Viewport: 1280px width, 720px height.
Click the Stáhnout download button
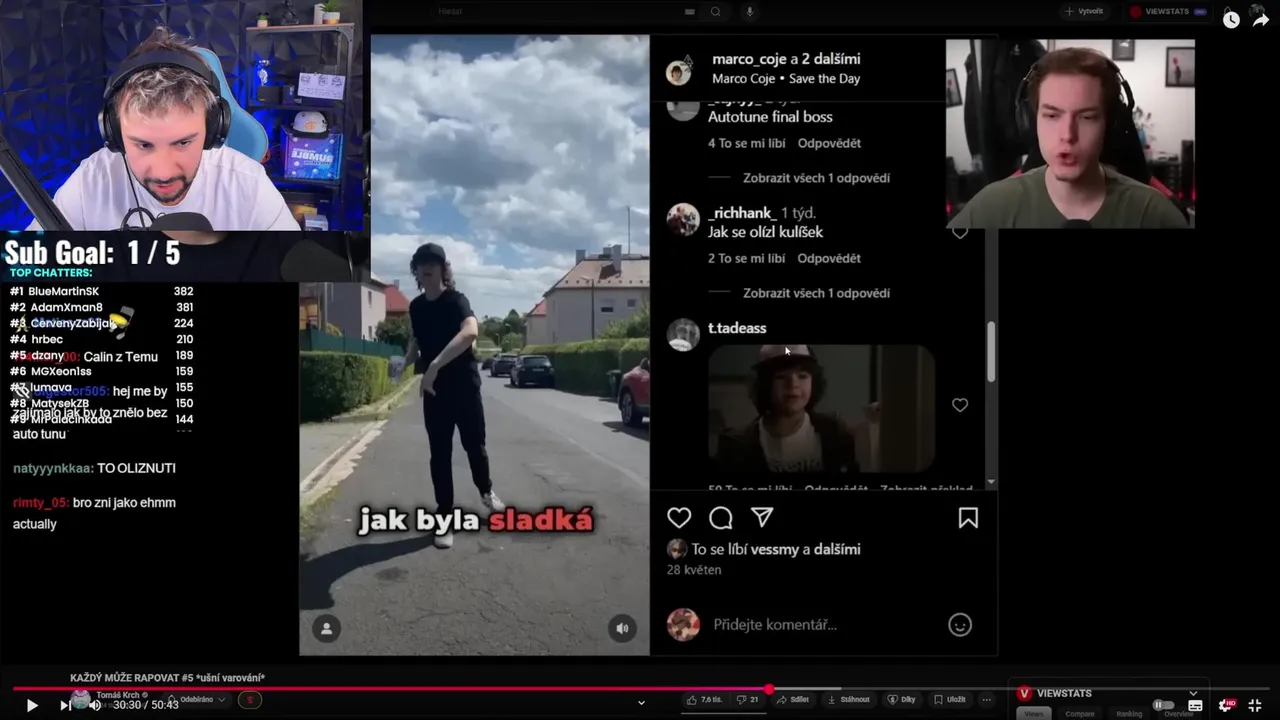coord(848,700)
